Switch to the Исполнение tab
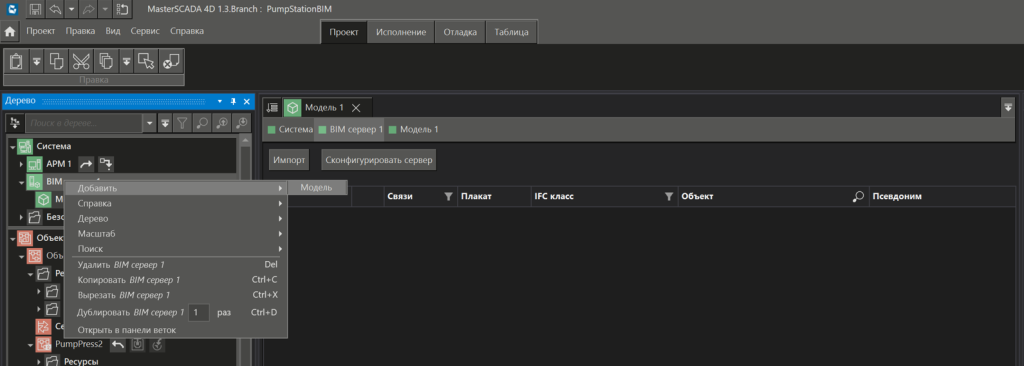The width and height of the screenshot is (1024, 366). coord(401,32)
